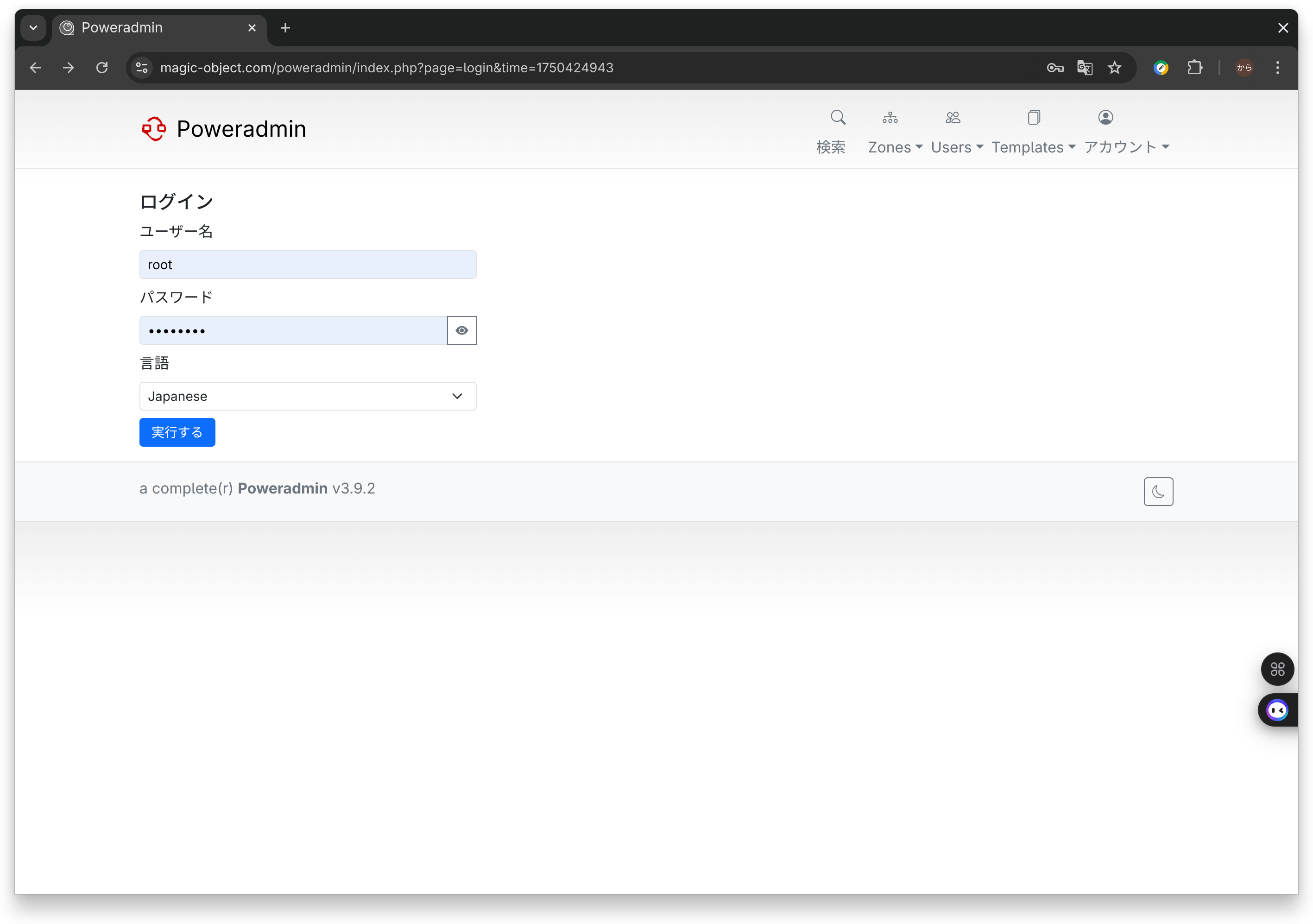Open a new tab with plus button
The height and width of the screenshot is (924, 1313).
click(x=285, y=27)
